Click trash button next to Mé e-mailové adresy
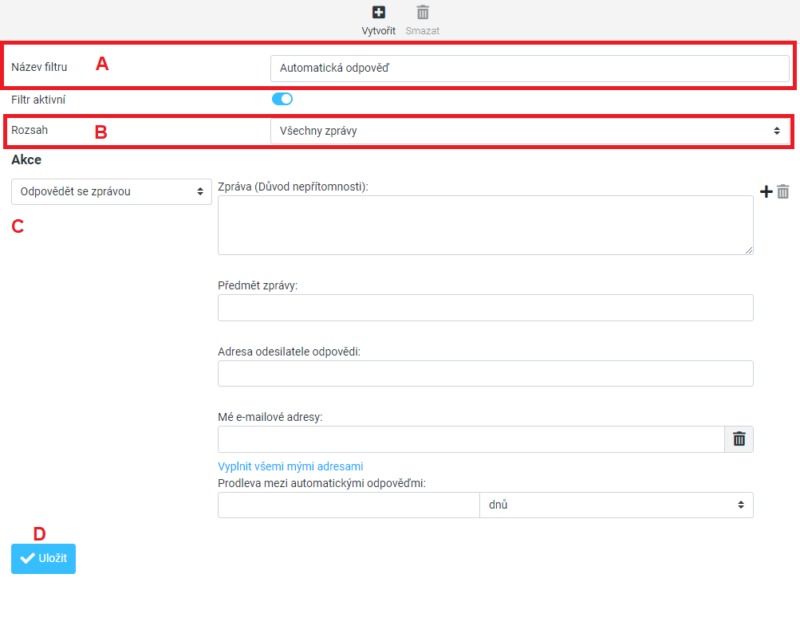Image resolution: width=800 pixels, height=633 pixels. pyautogui.click(x=738, y=439)
